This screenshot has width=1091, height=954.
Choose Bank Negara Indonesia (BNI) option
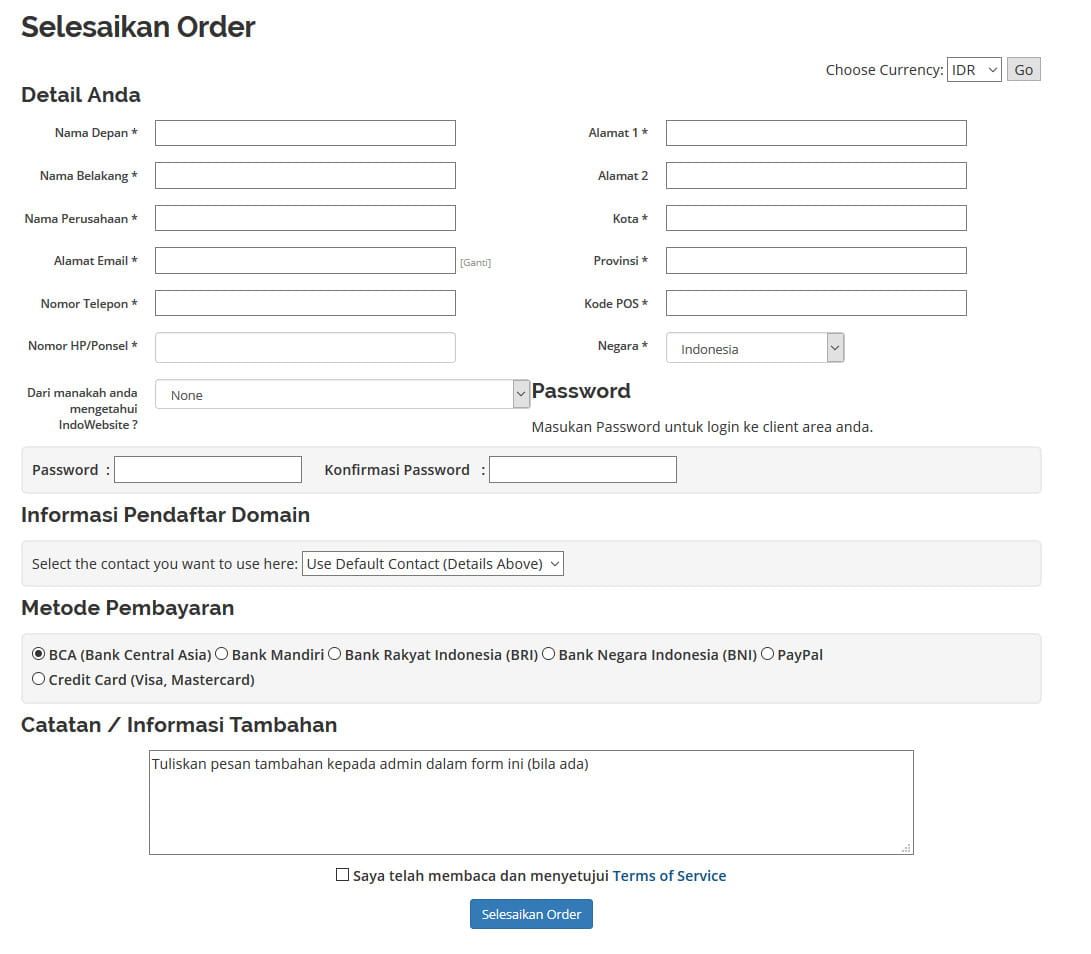click(549, 654)
